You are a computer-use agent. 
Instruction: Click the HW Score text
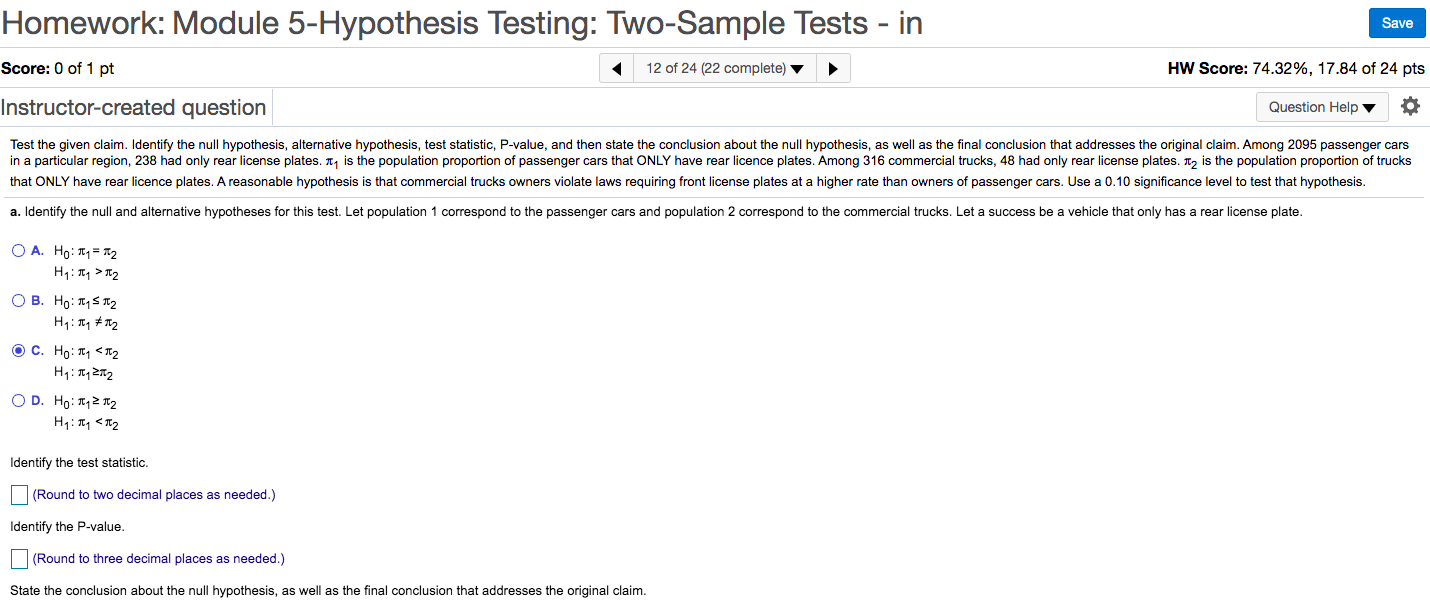pos(1296,68)
